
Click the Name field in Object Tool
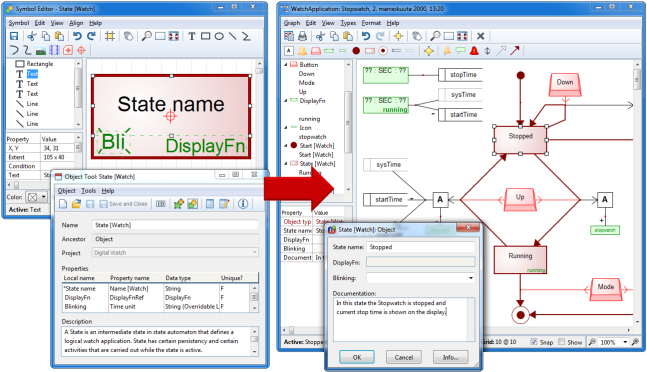175,225
